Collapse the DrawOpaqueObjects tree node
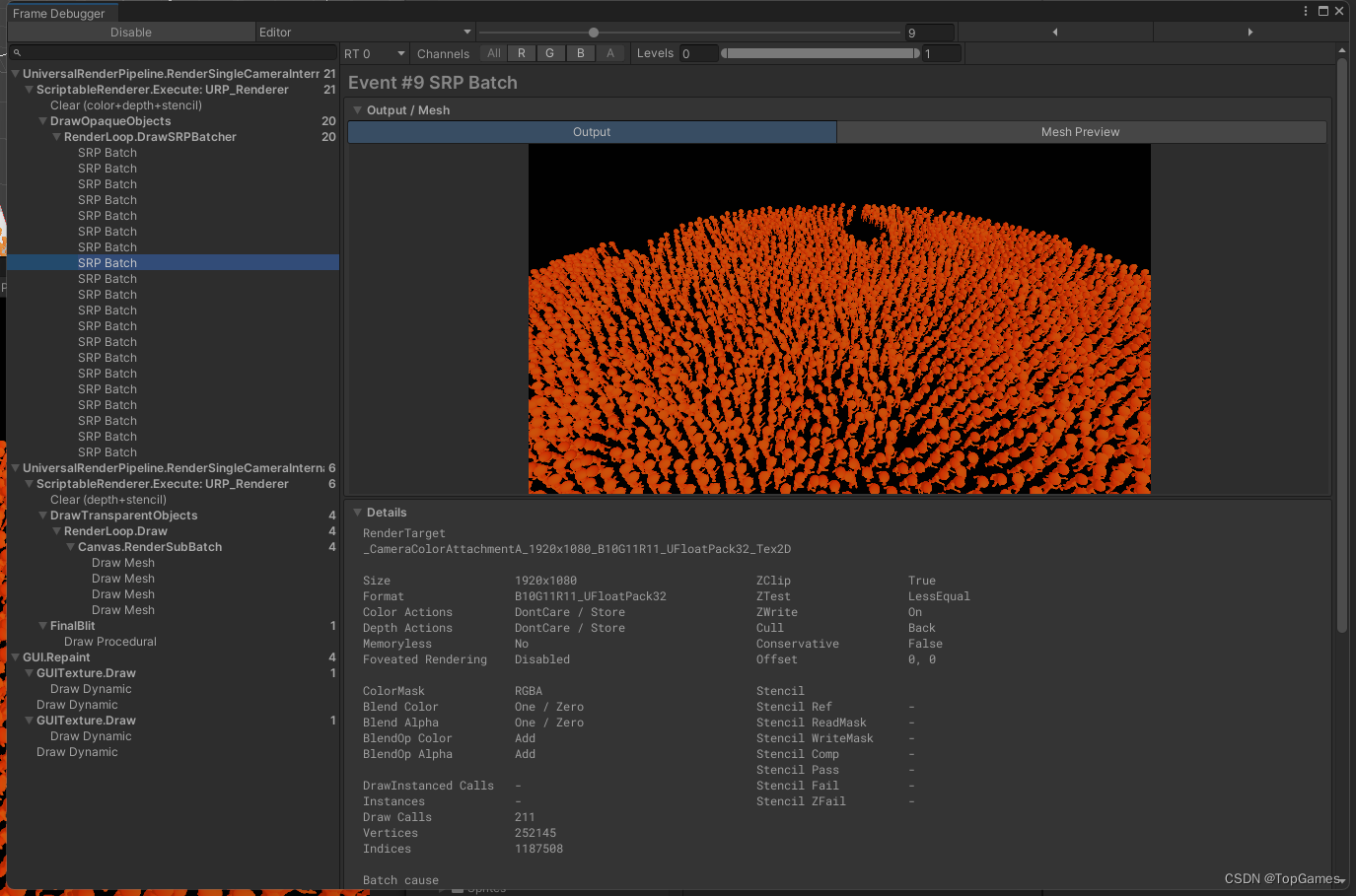Screen dimensions: 1356x896 click(42, 121)
